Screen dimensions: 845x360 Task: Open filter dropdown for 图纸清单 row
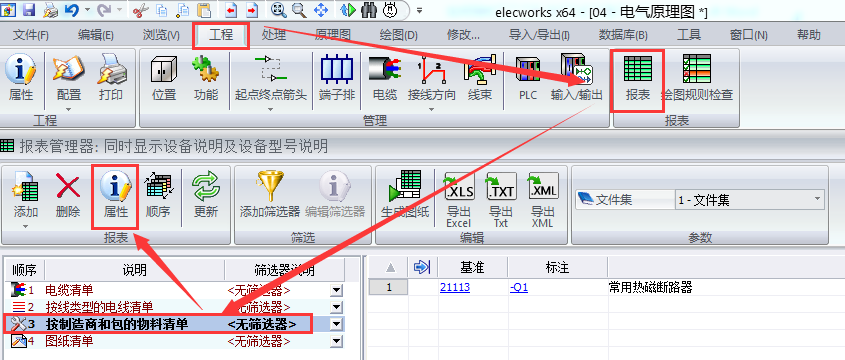(336, 341)
